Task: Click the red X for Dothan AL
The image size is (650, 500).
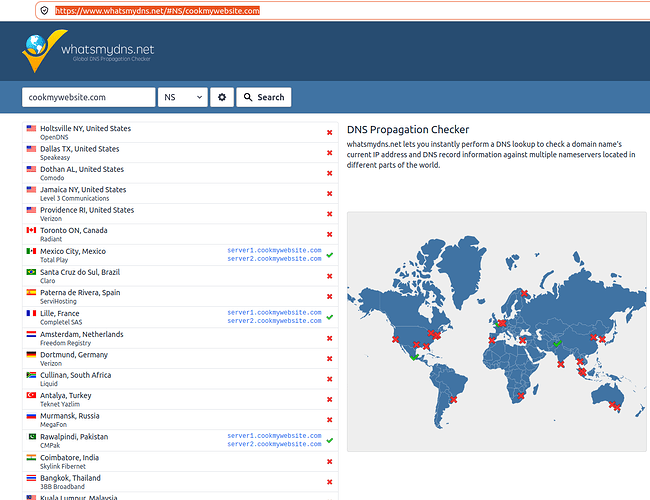Action: [x=330, y=173]
